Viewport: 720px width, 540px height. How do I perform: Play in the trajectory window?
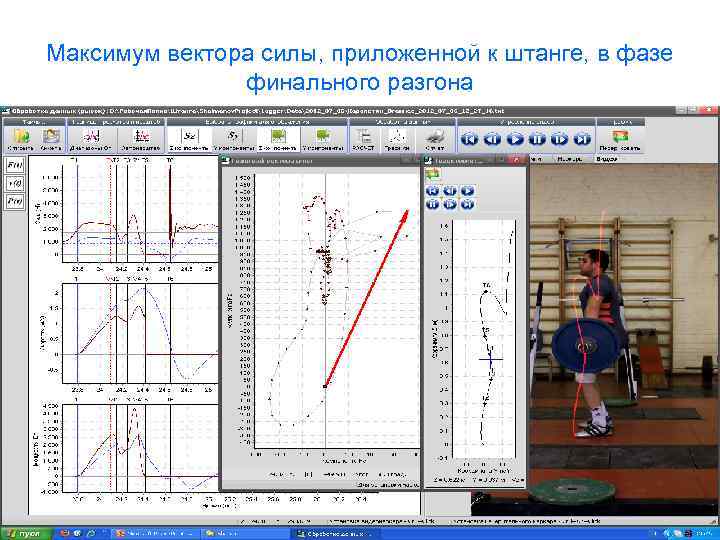[467, 191]
